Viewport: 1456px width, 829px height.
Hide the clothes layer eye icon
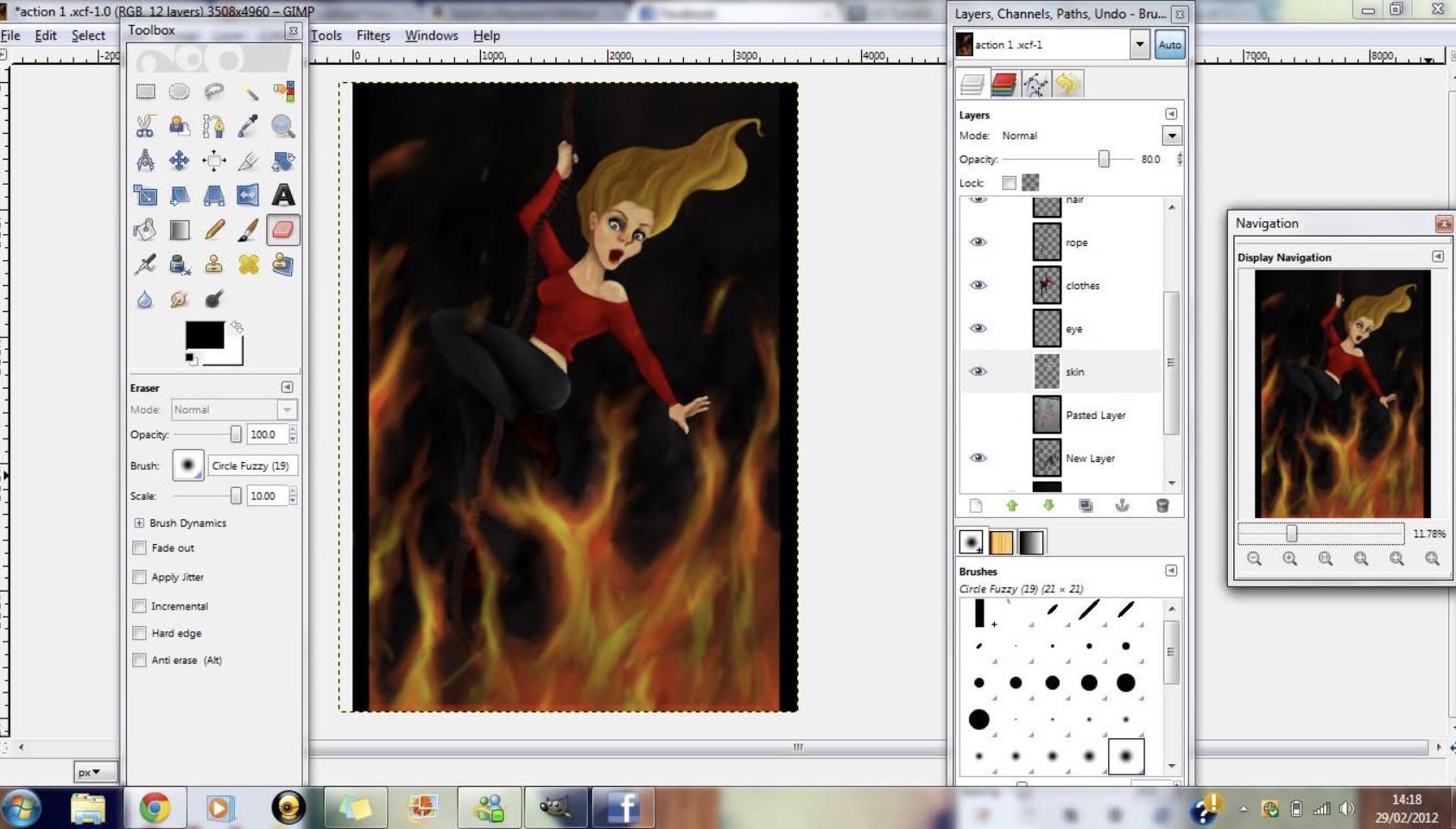tap(978, 285)
